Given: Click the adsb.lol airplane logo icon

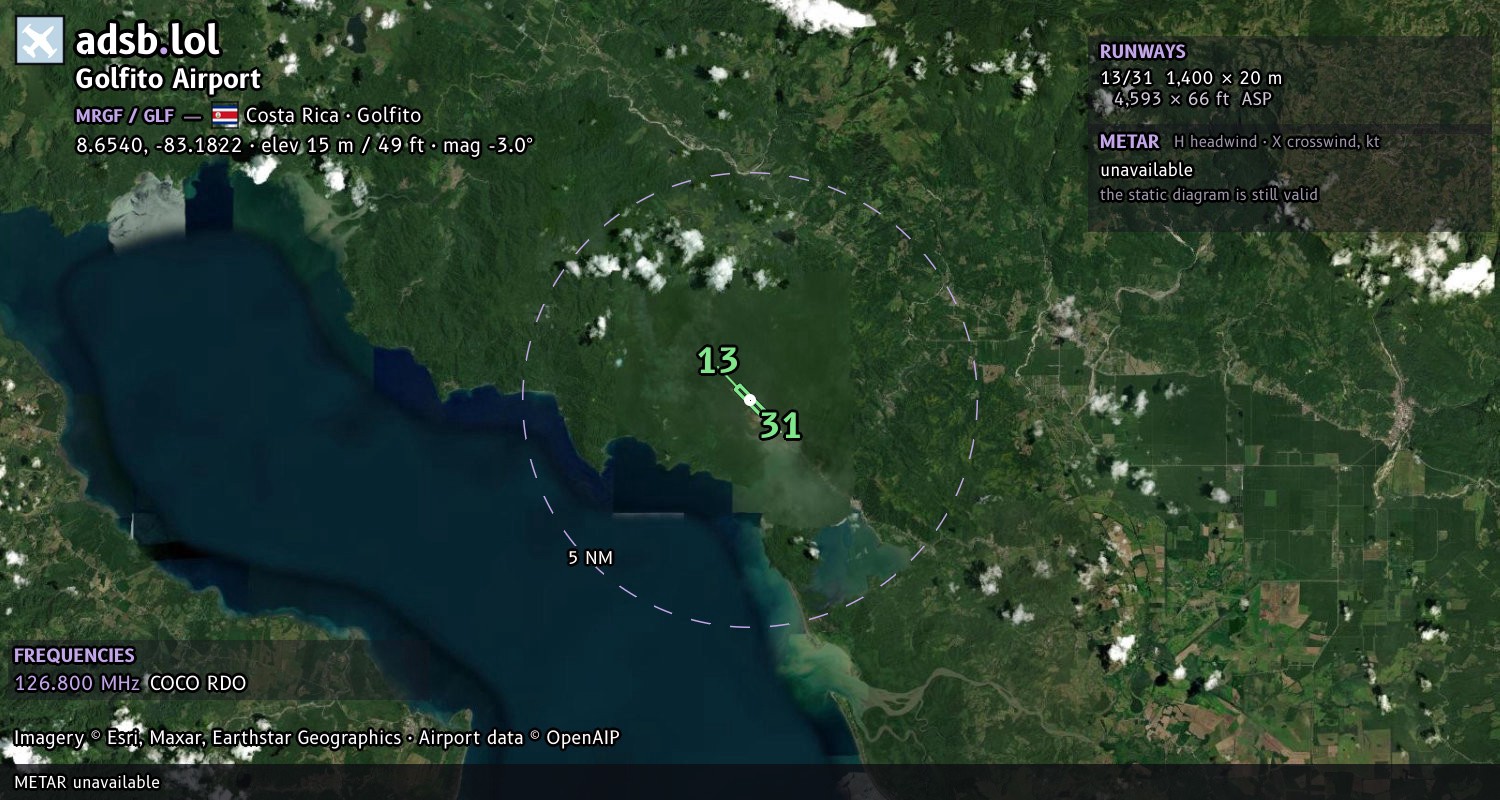Looking at the screenshot, I should coord(40,40).
